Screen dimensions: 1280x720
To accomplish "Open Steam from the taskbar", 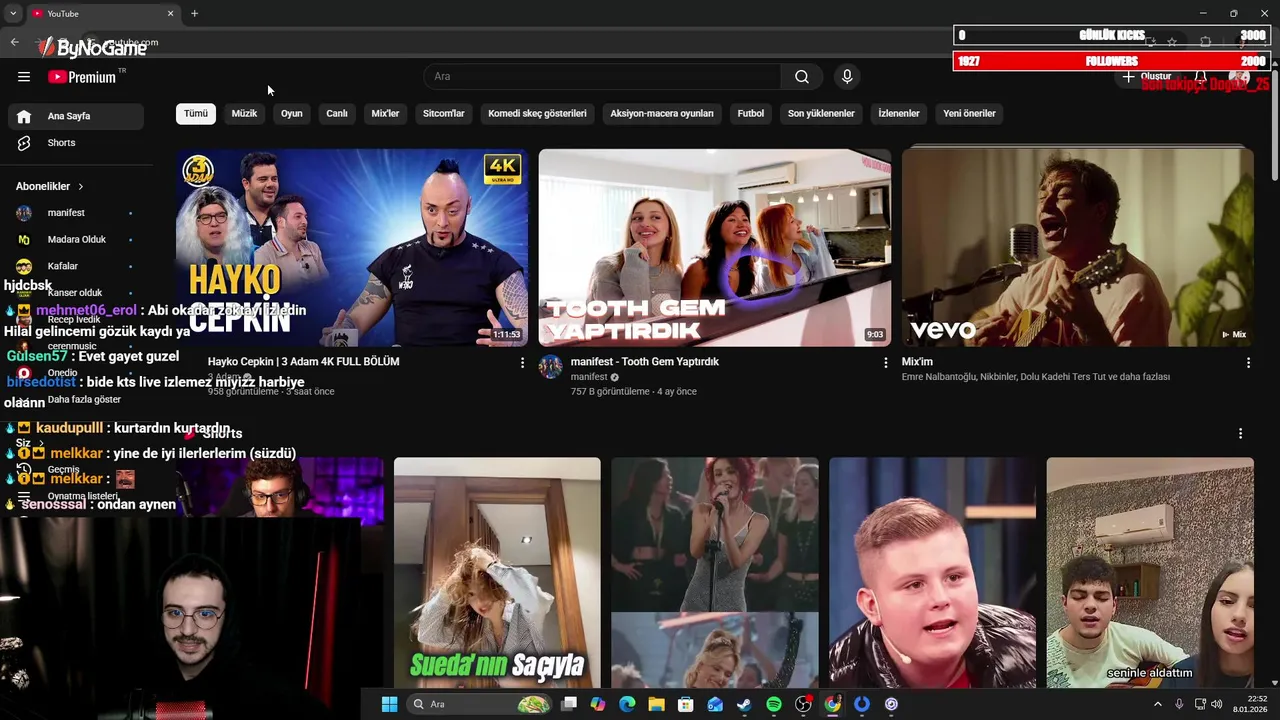I will tap(744, 704).
